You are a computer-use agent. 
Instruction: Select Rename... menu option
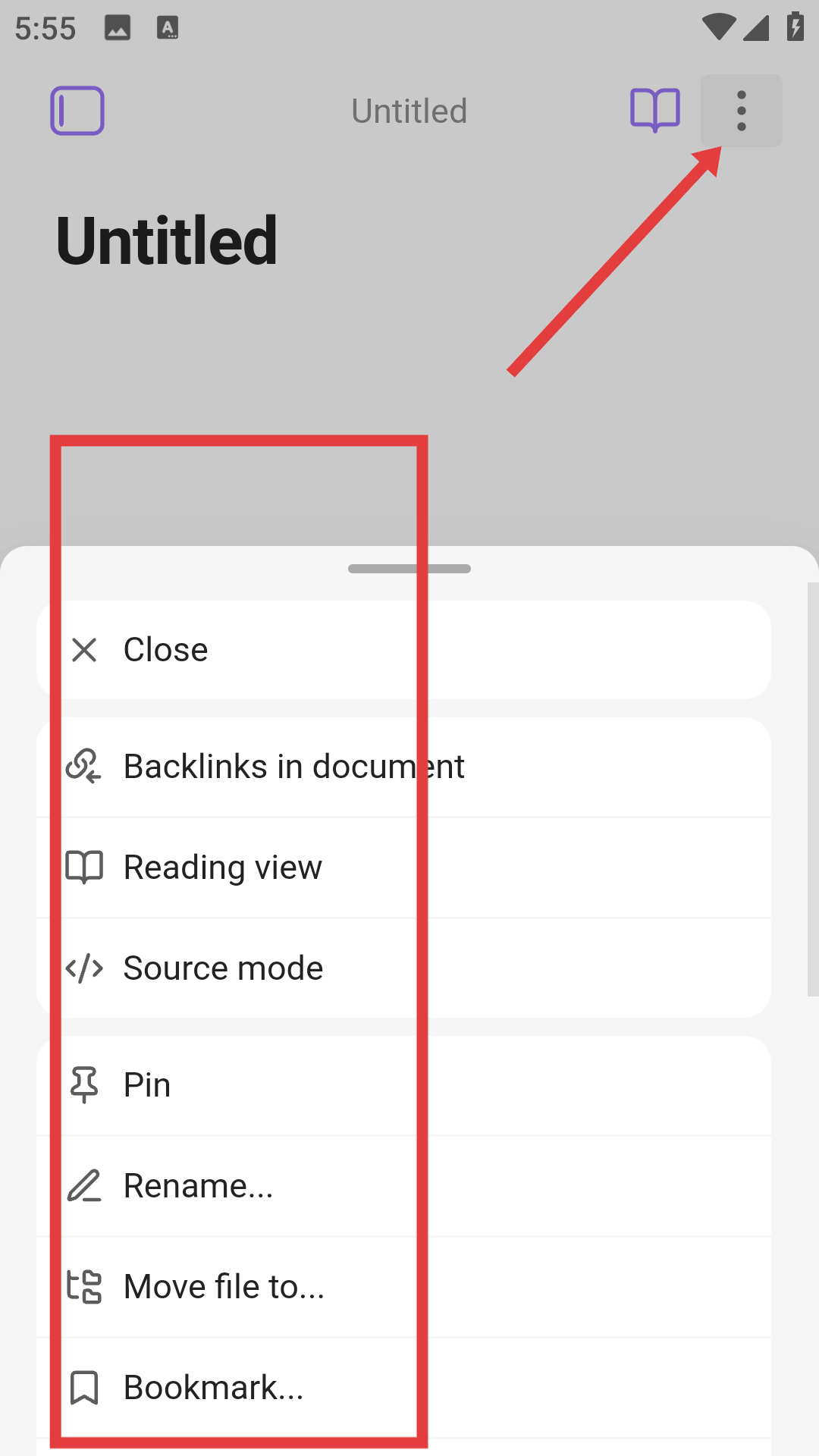click(404, 1186)
